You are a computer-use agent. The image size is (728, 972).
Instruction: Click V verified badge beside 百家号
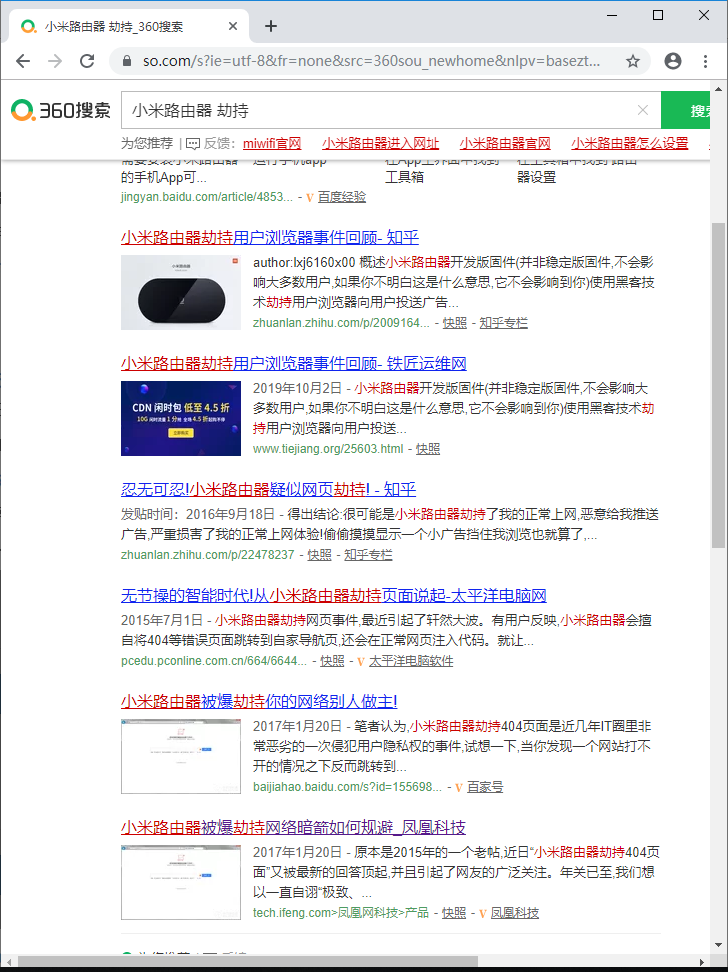(x=459, y=788)
